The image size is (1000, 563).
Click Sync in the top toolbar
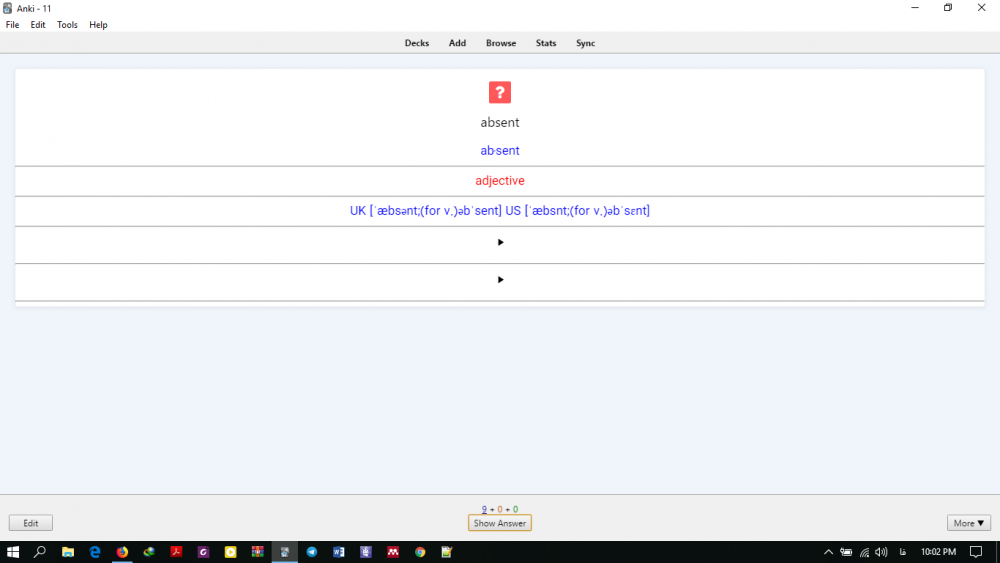(x=586, y=43)
